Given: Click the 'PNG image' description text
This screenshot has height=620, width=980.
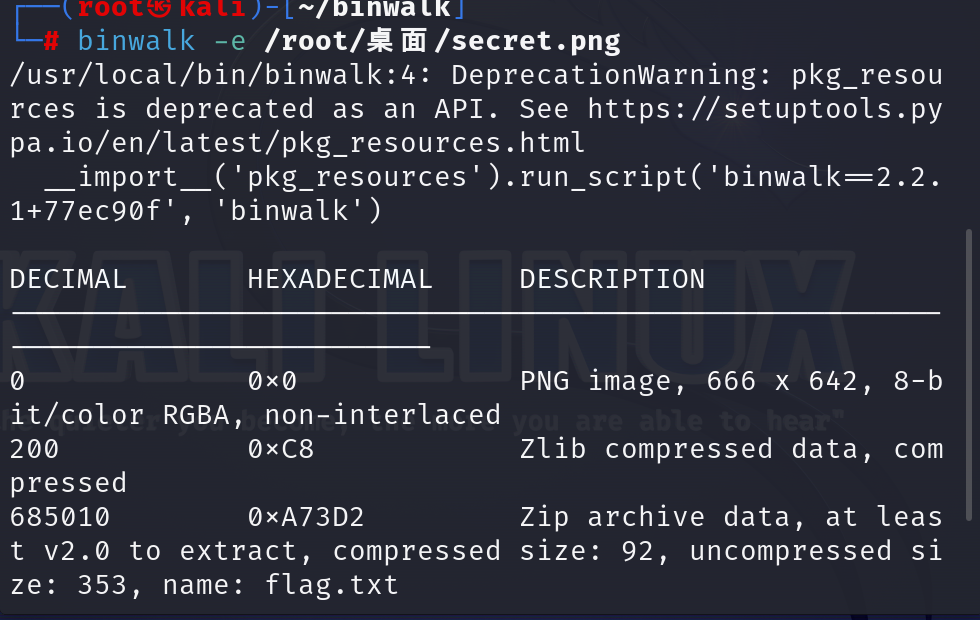Looking at the screenshot, I should pos(596,381).
